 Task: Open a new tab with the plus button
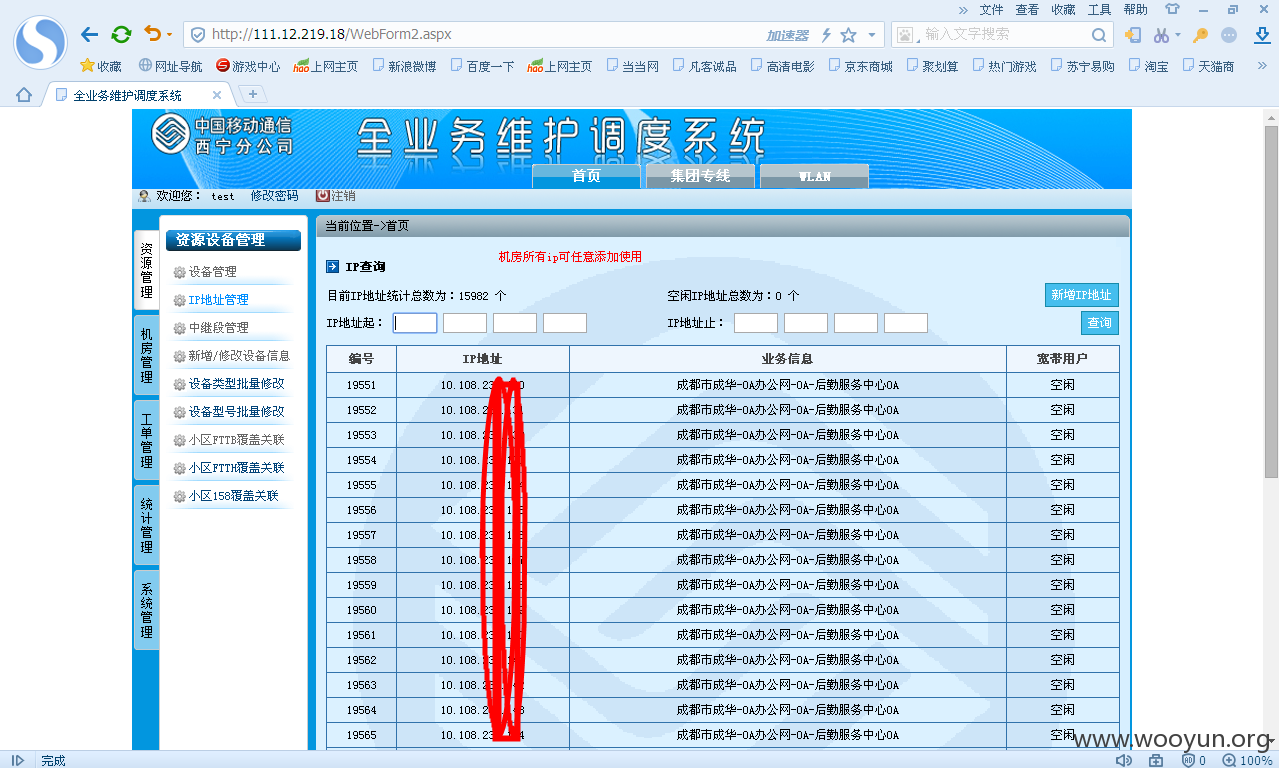(x=253, y=94)
